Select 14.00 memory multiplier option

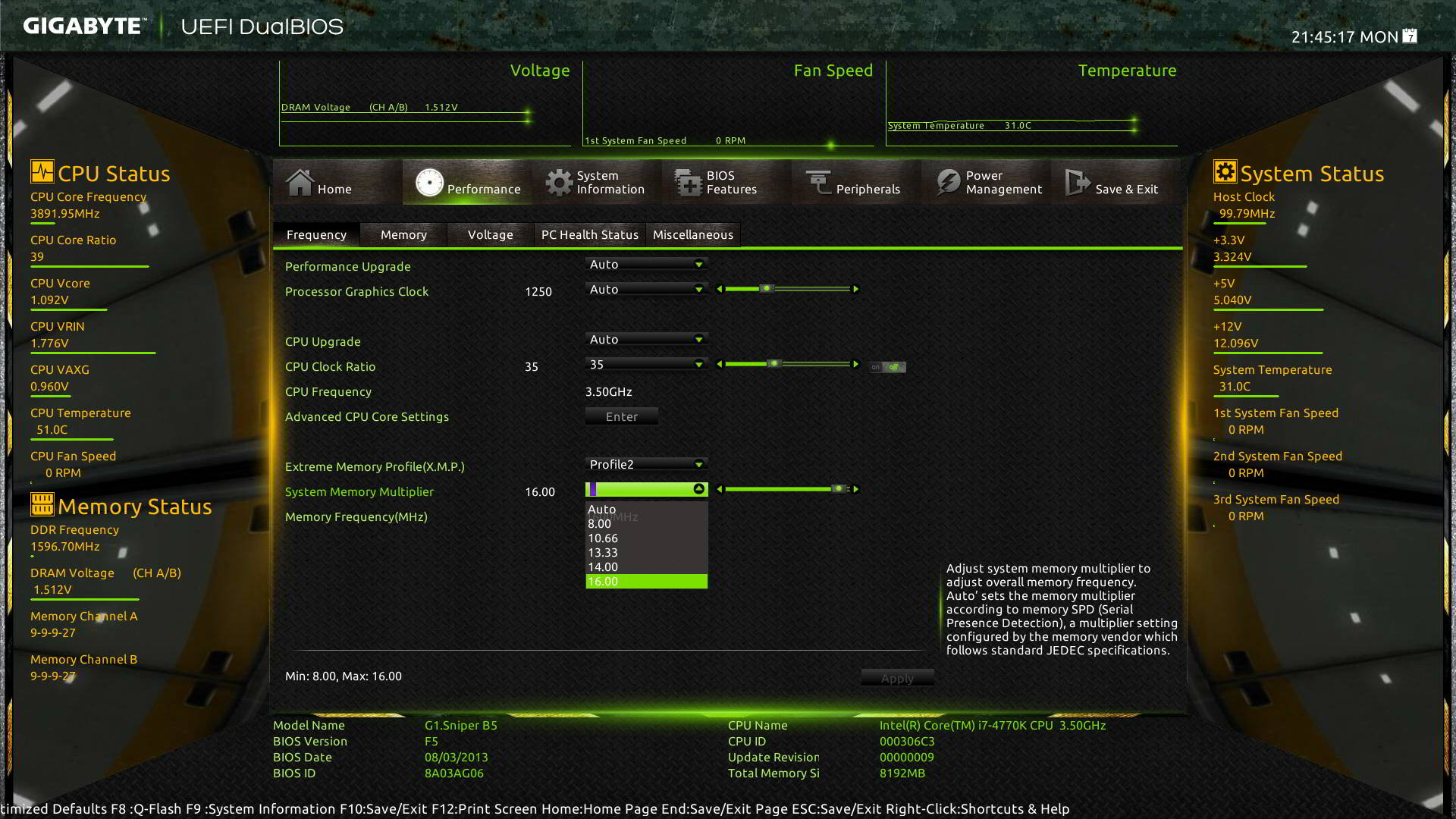point(647,566)
